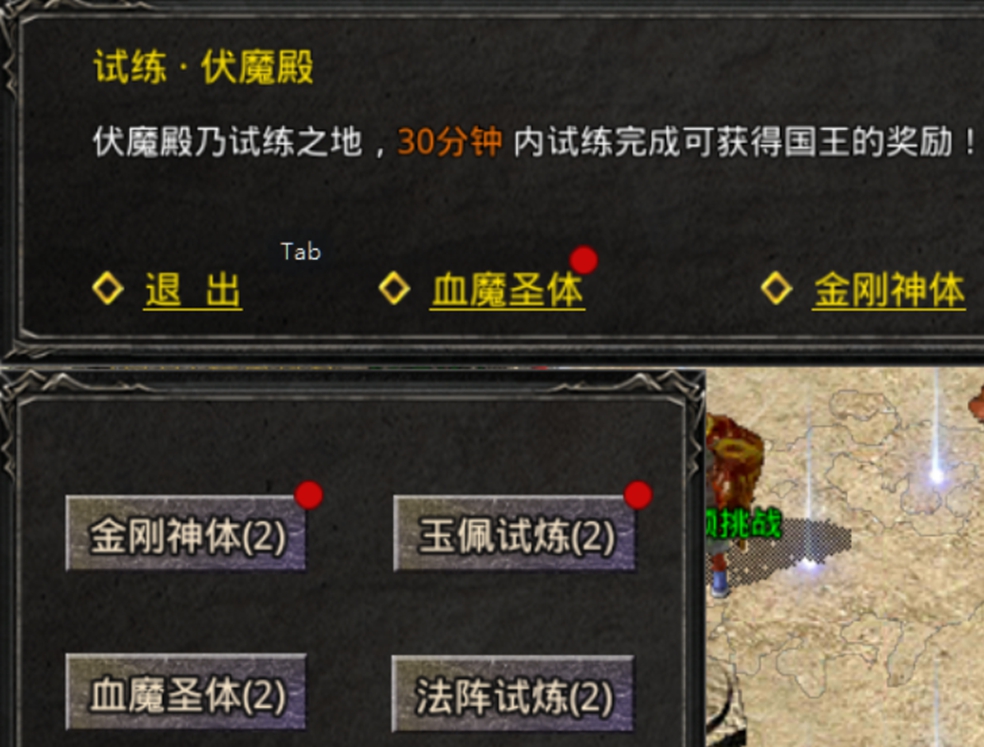This screenshot has width=984, height=747.
Task: Open the 血魔圣体 underlined link
Action: (508, 290)
